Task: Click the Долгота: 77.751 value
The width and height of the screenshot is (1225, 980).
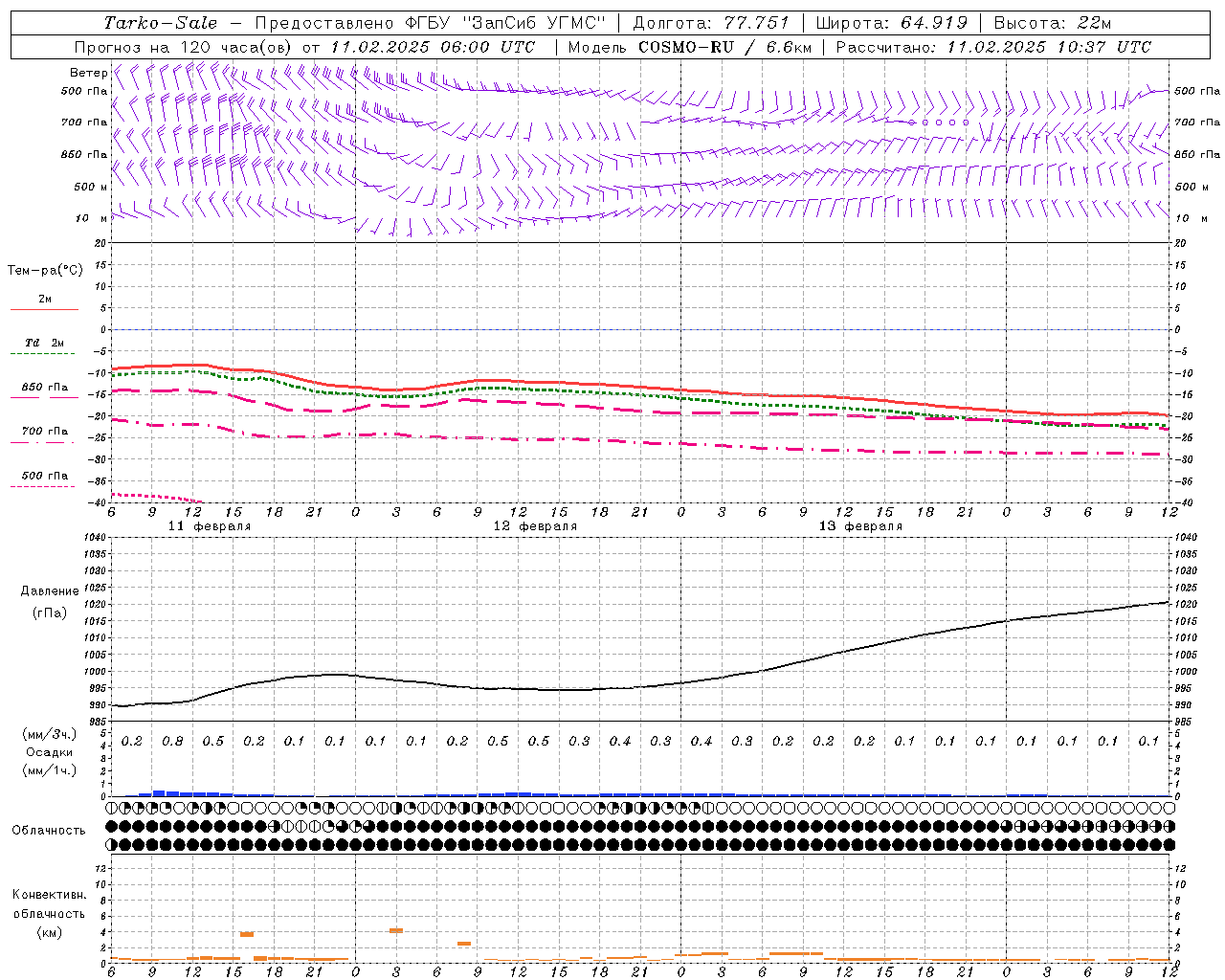Action: 711,23
